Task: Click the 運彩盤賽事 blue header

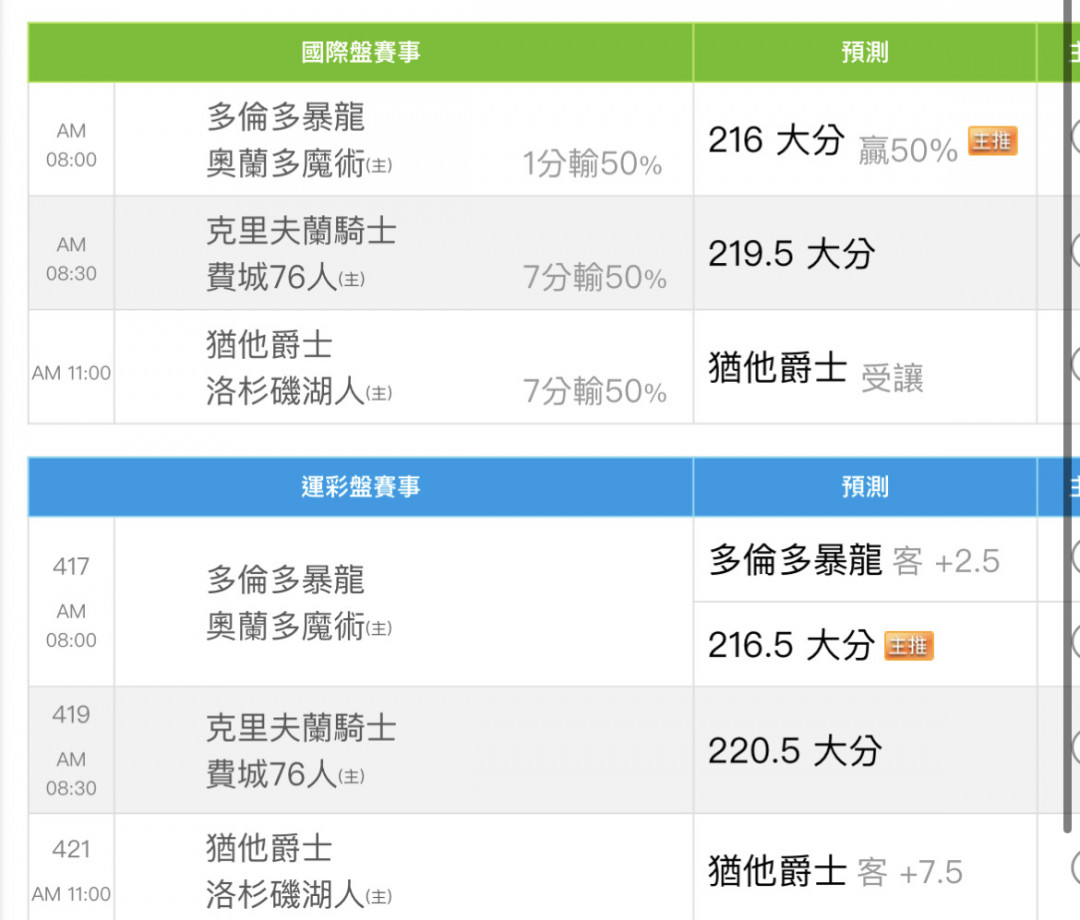Action: (x=360, y=487)
